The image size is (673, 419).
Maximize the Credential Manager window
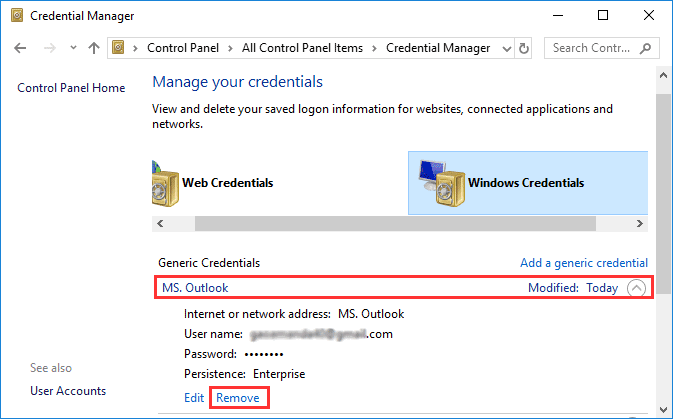coord(603,16)
